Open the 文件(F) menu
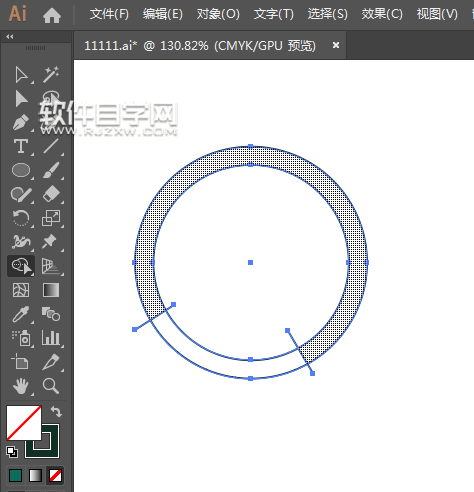 (x=109, y=14)
